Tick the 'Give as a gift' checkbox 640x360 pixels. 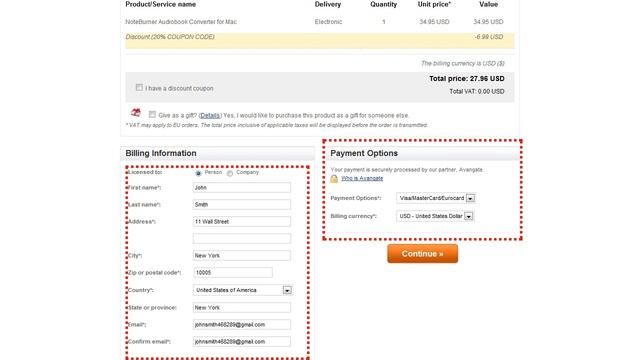click(152, 114)
